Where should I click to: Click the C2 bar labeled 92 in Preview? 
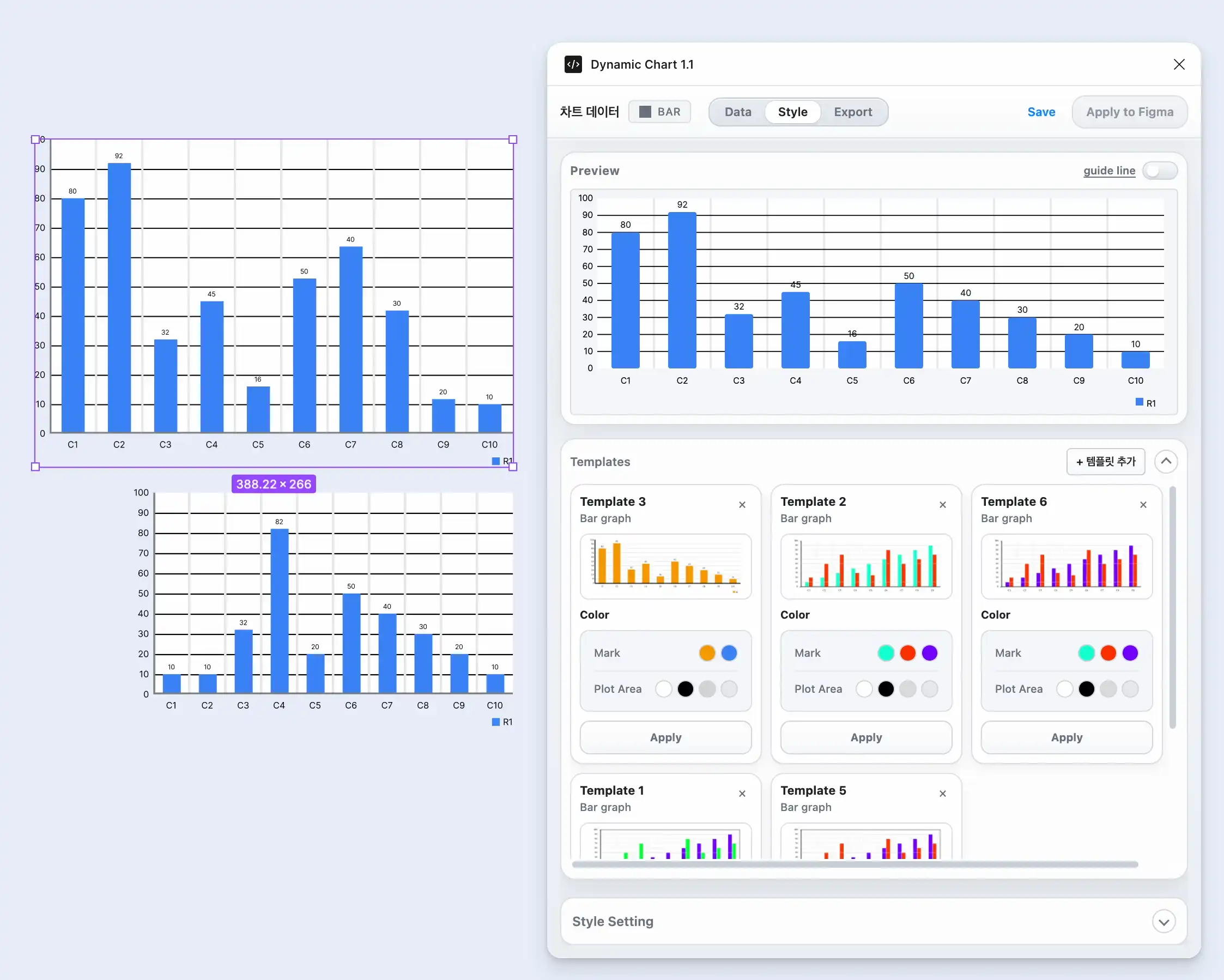coord(682,290)
